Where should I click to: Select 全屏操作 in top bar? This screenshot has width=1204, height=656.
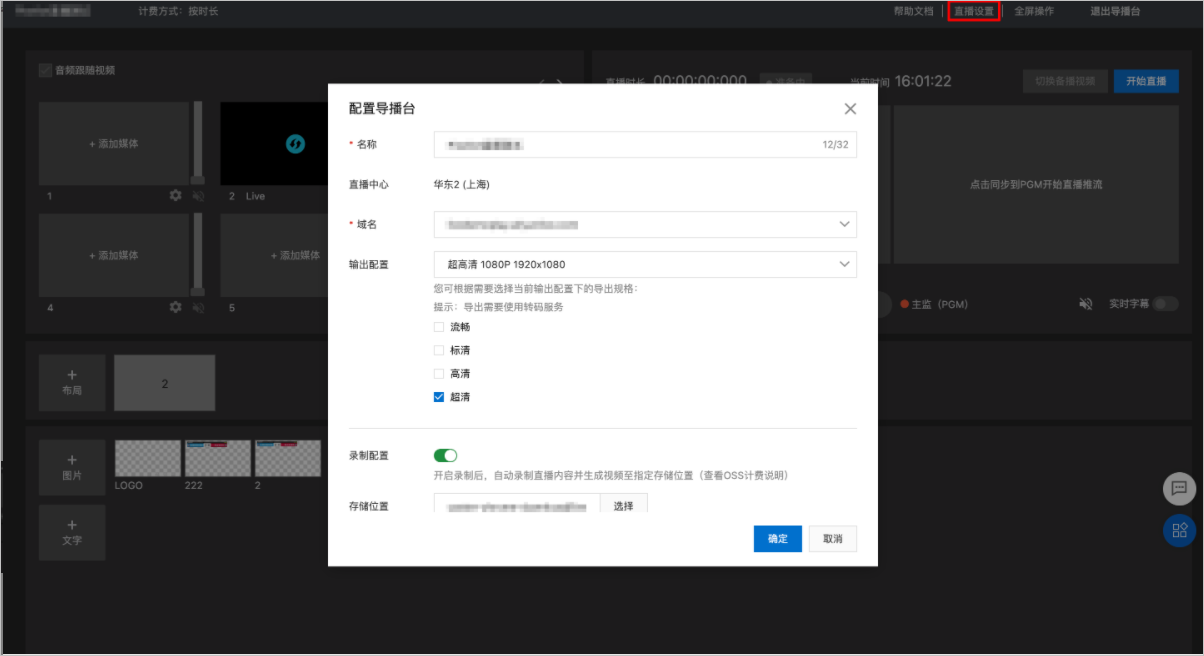1034,12
